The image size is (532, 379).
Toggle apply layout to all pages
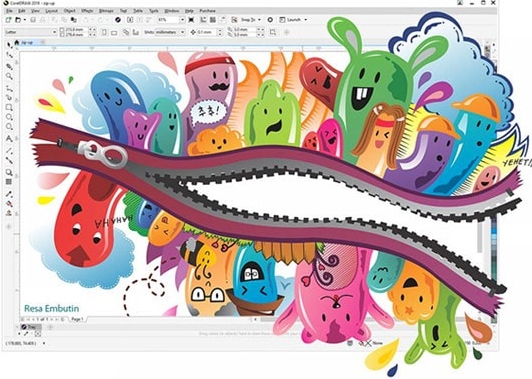click(126, 32)
